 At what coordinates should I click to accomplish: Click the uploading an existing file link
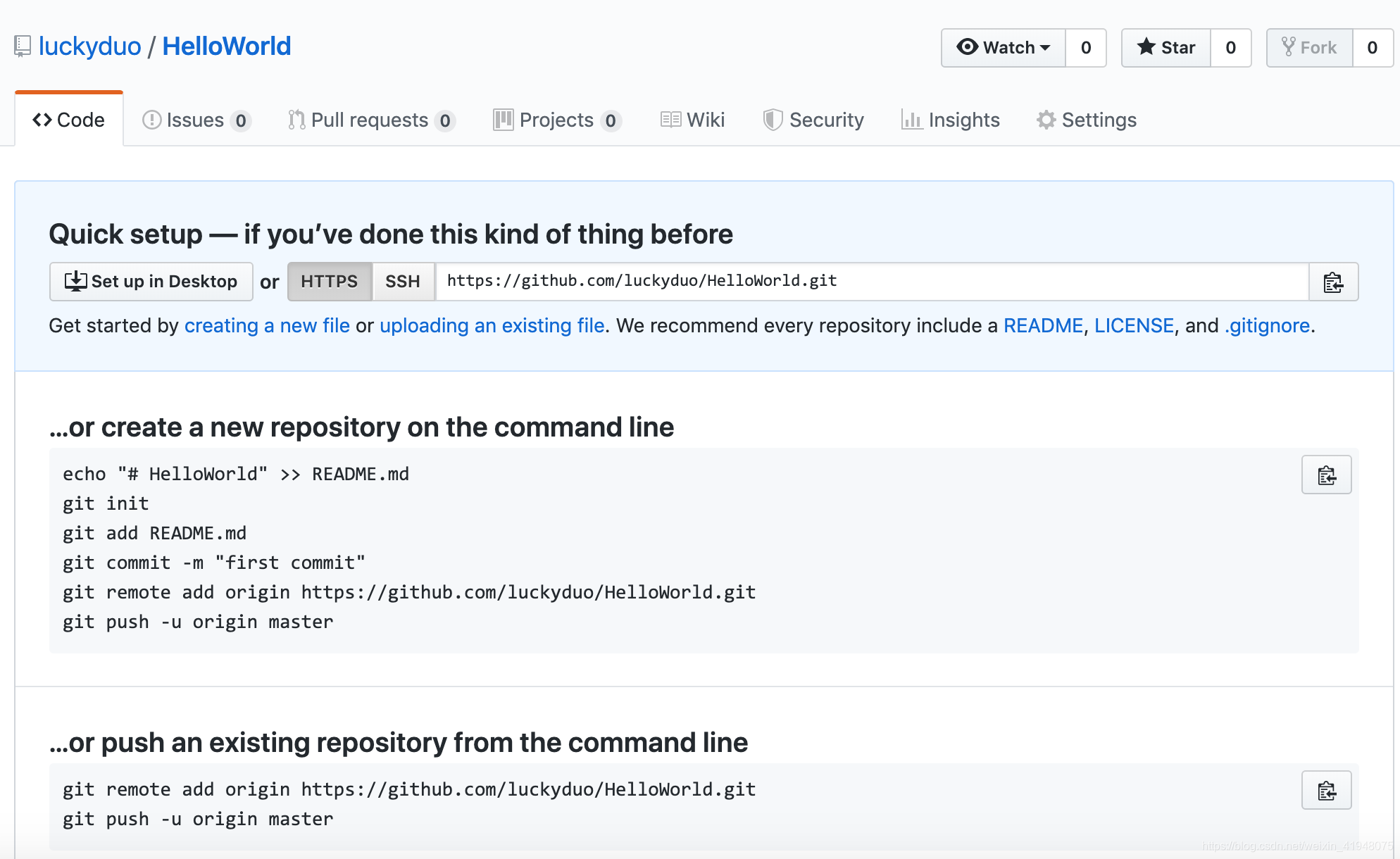point(492,324)
